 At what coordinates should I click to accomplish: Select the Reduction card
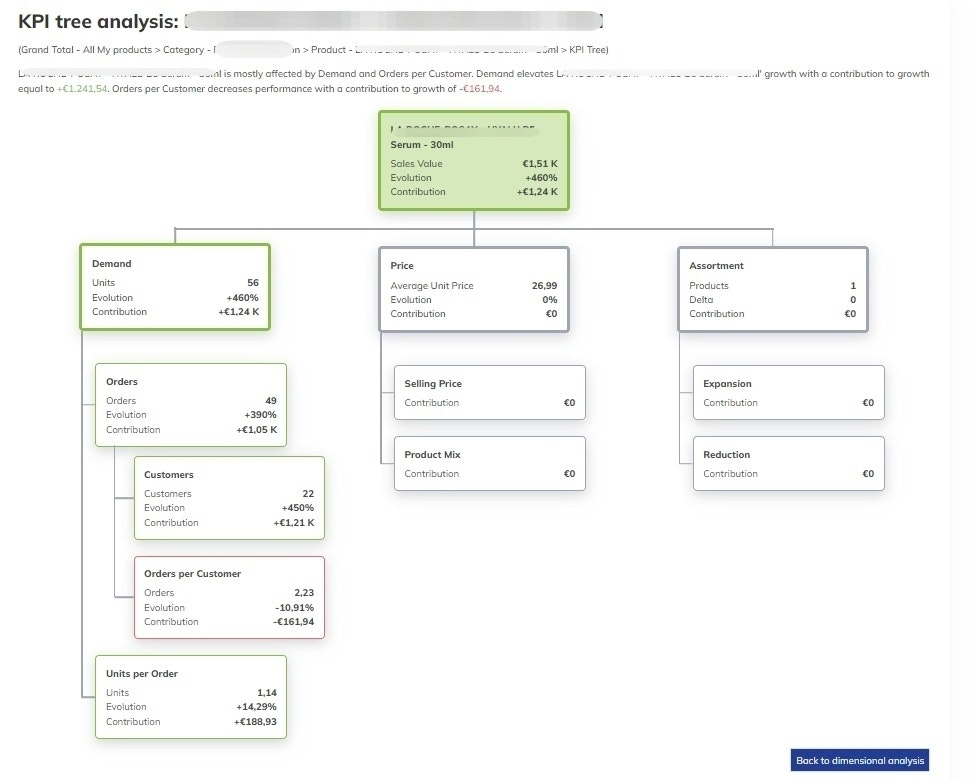click(788, 463)
